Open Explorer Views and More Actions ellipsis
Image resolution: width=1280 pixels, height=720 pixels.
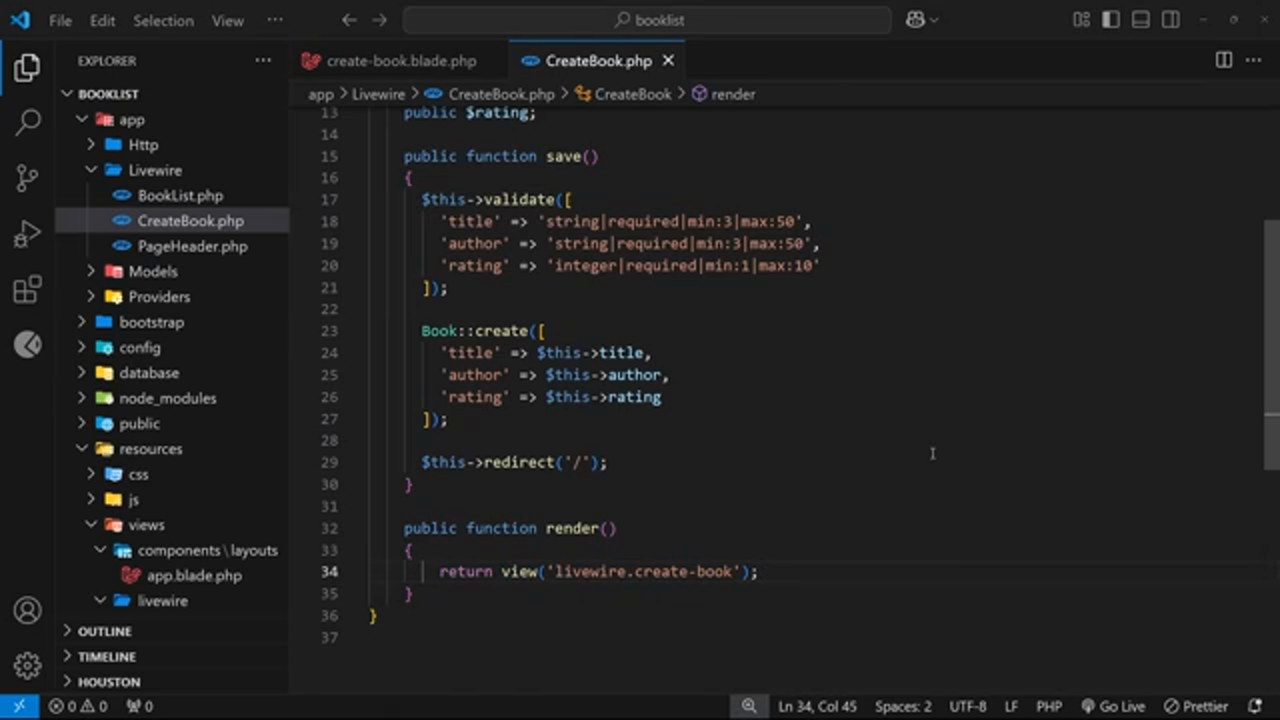(x=263, y=61)
